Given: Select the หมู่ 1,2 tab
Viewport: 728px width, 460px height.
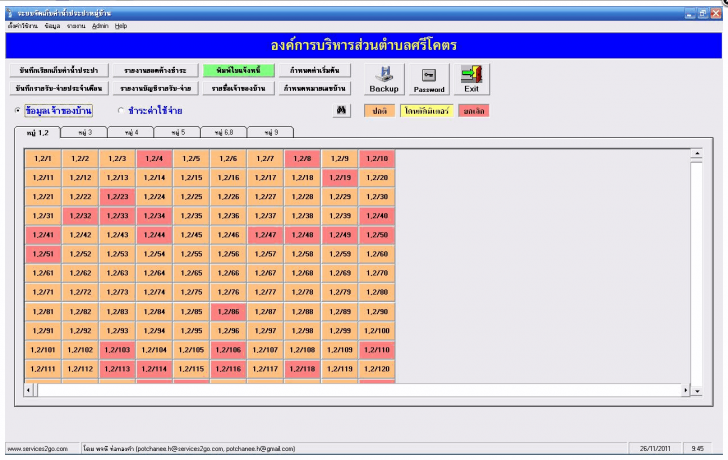Looking at the screenshot, I should (x=38, y=132).
